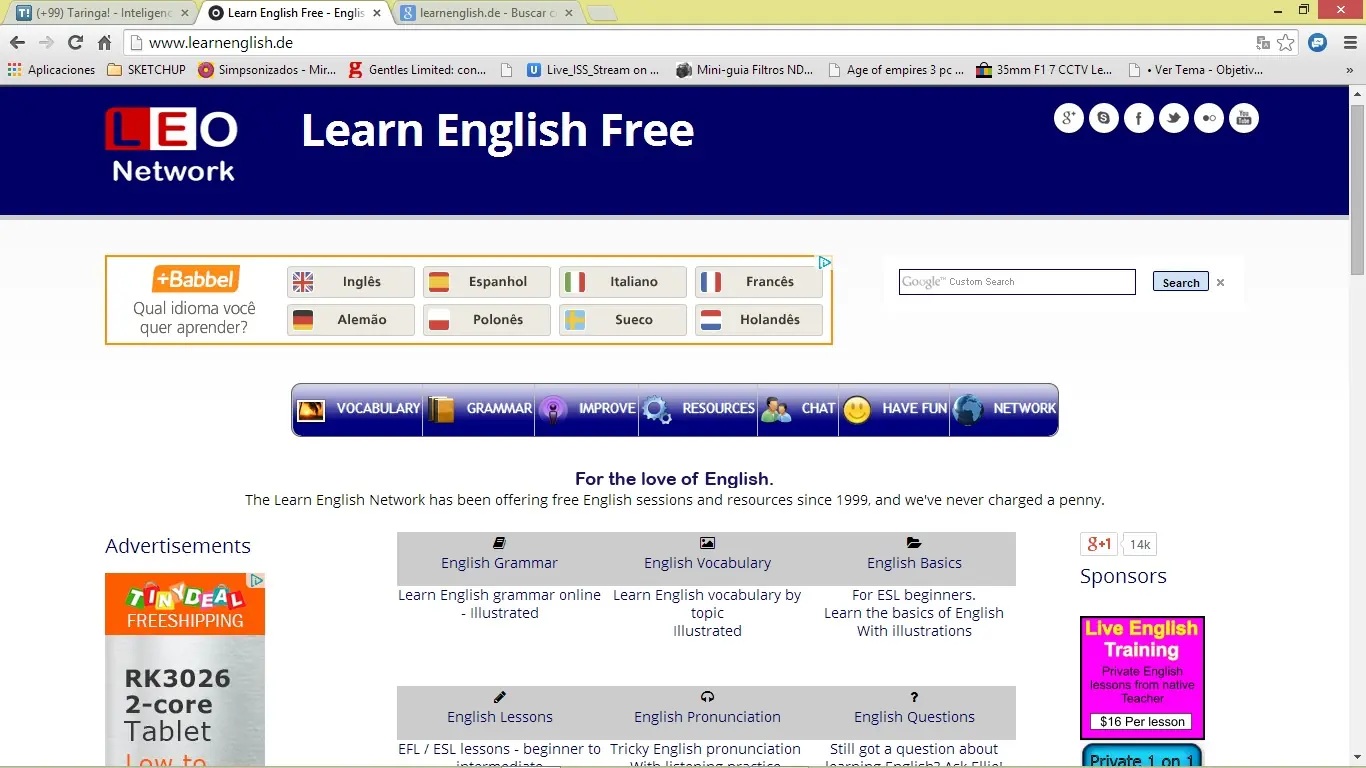Click the translate icon in the address bar
This screenshot has height=768, width=1366.
[1263, 43]
